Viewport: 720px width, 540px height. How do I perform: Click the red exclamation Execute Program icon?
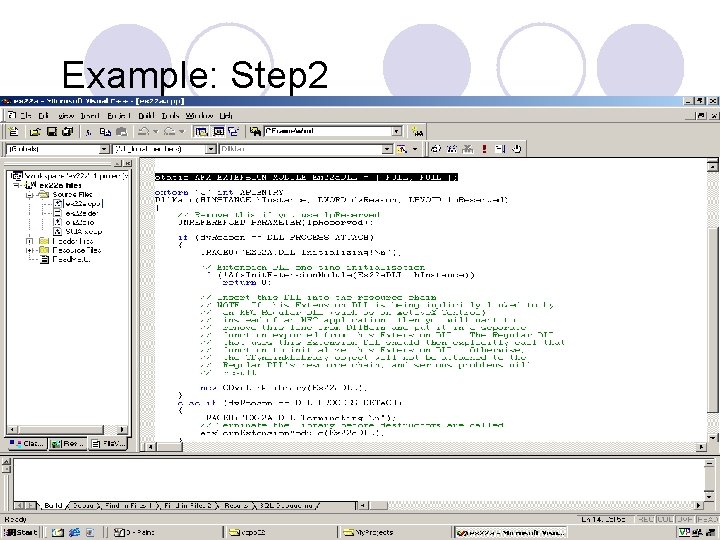484,149
